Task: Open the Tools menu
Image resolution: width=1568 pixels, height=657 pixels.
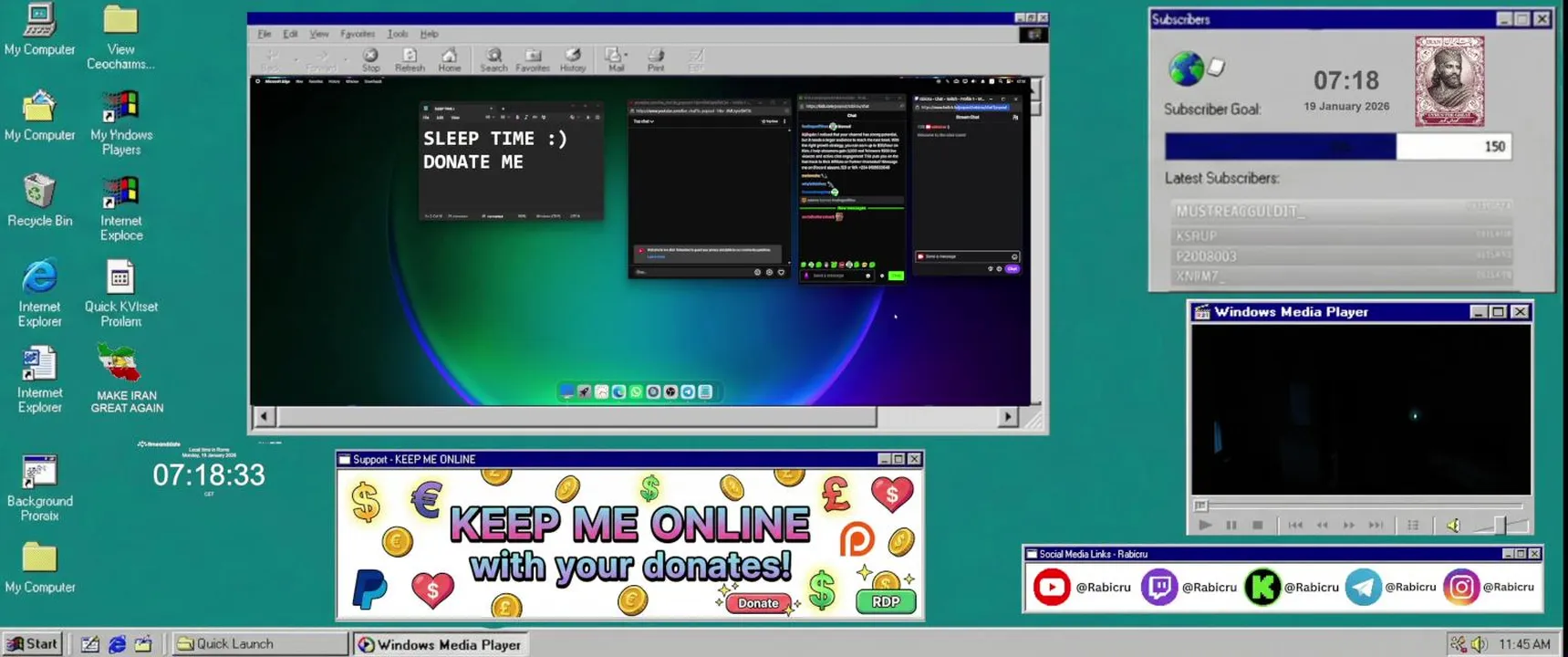Action: pyautogui.click(x=397, y=34)
